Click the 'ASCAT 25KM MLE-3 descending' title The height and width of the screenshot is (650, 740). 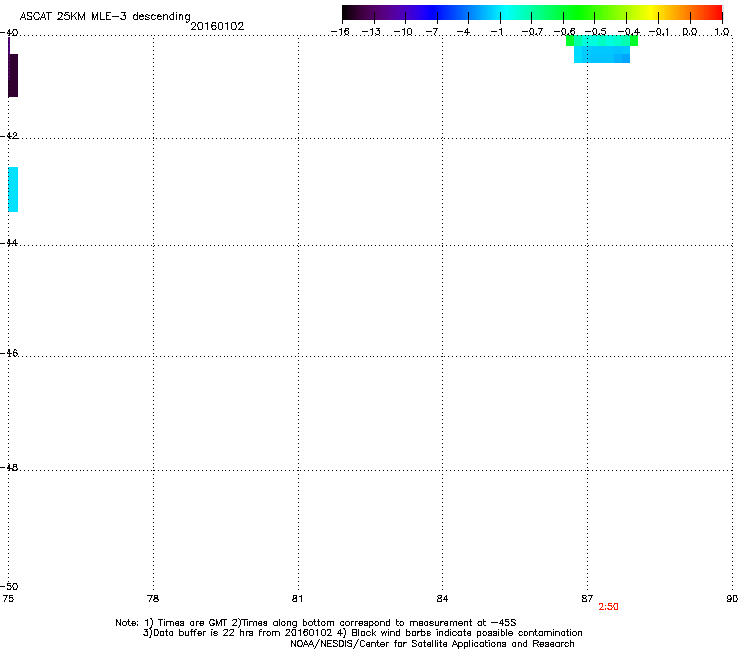[x=105, y=17]
